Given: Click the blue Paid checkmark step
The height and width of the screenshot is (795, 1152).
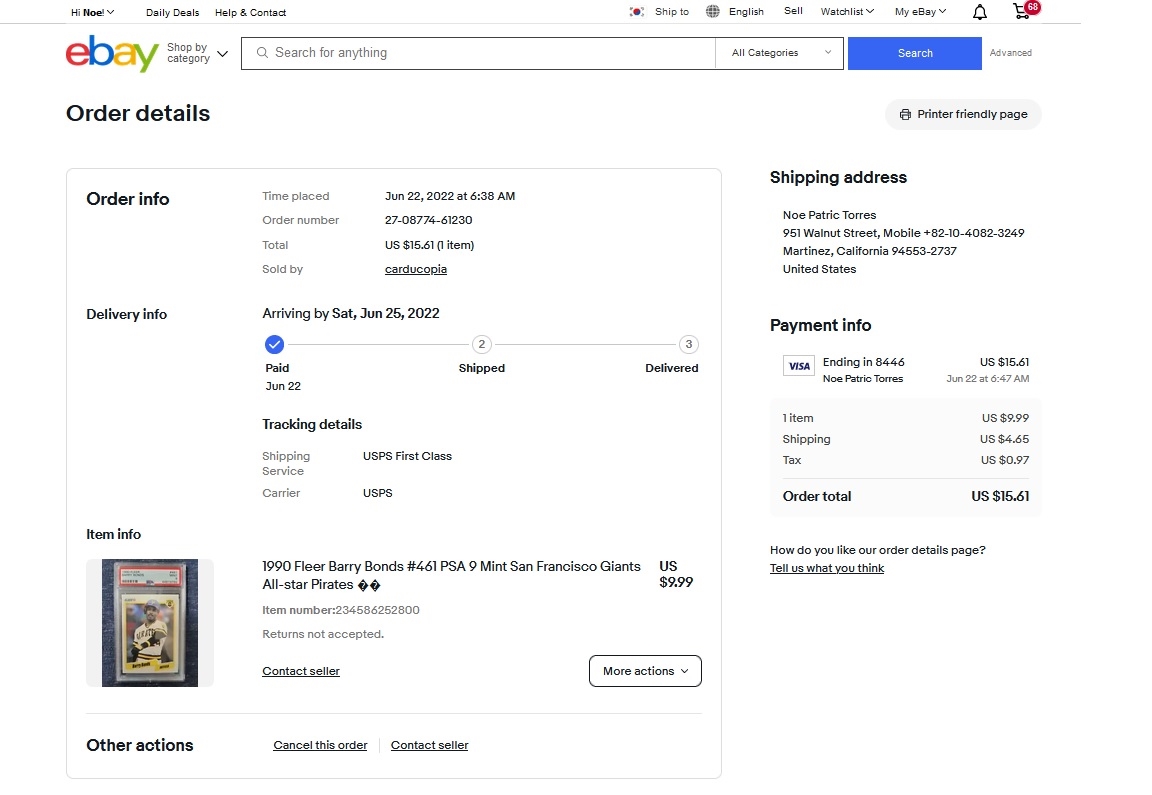Looking at the screenshot, I should click(x=274, y=344).
